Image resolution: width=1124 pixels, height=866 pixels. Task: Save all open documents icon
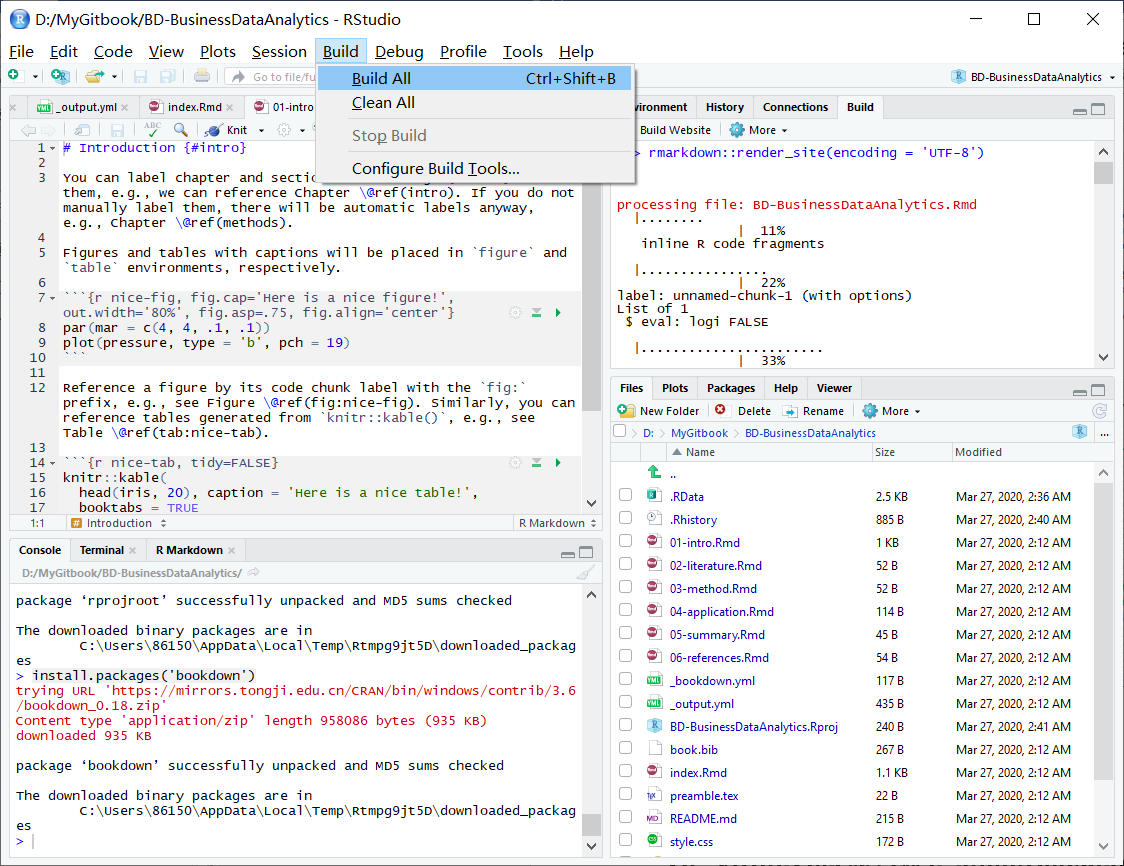[168, 76]
